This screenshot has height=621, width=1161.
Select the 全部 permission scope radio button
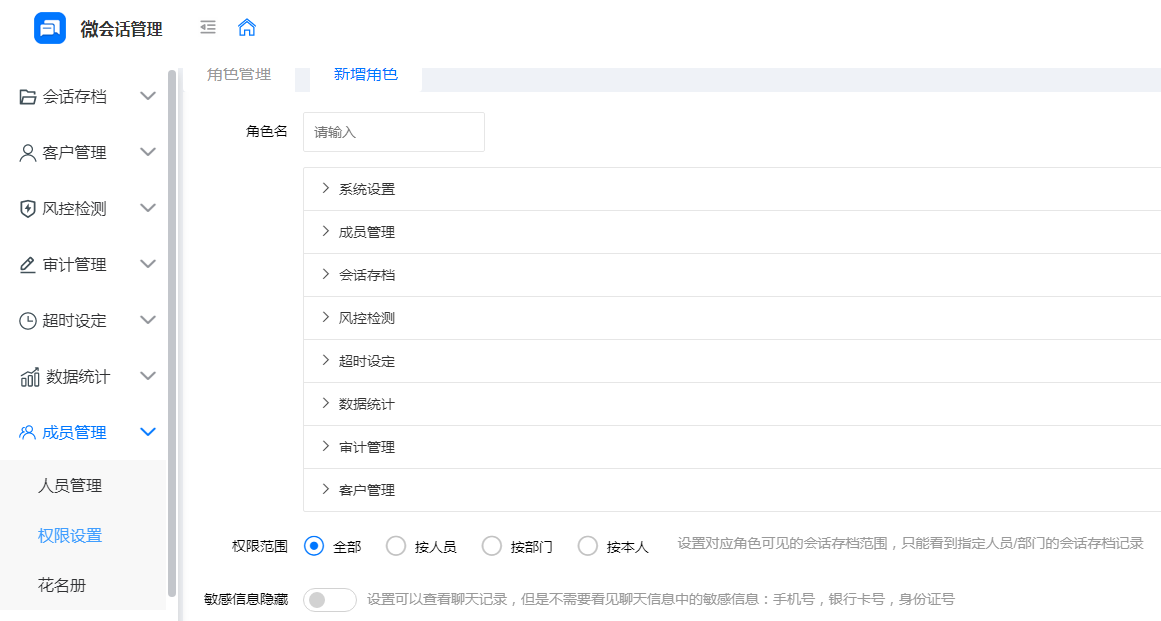tap(313, 546)
